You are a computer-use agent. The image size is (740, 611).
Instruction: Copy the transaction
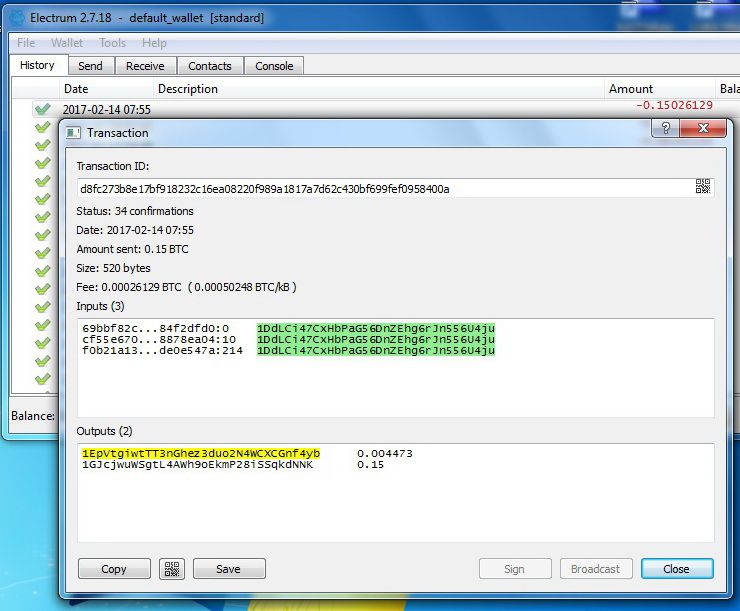click(x=114, y=569)
